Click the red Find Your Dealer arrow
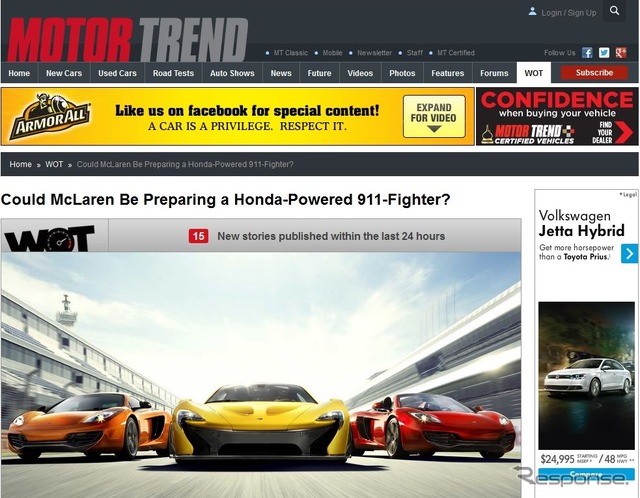 coord(624,133)
